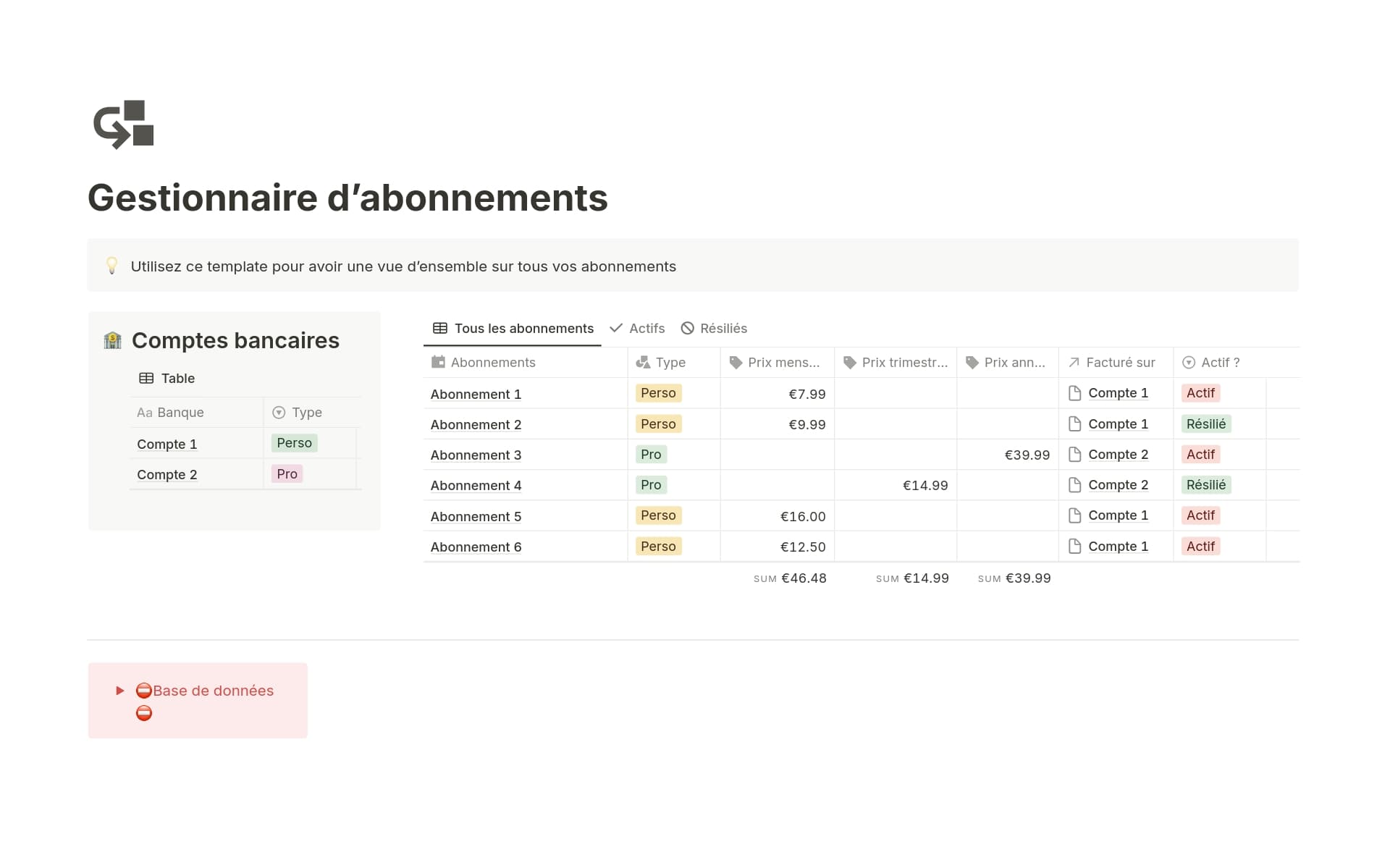
Task: Switch to the Actifs tab
Action: [x=637, y=328]
